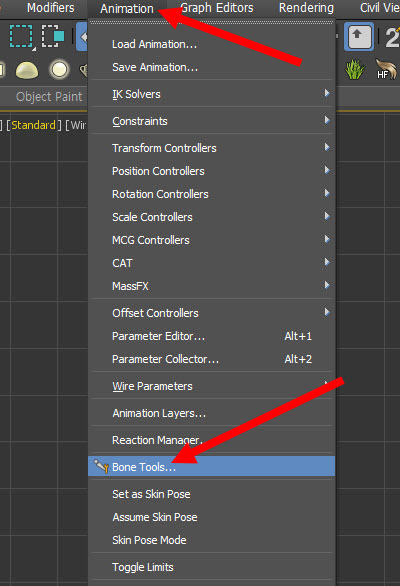Choose Save Animation from the menu
Screen dimensions: 400x586
[212, 67]
